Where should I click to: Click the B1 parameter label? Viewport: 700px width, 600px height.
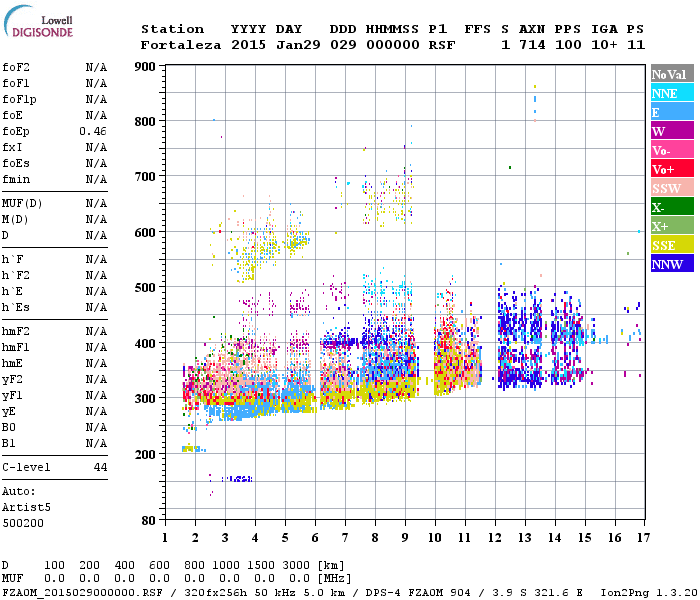pyautogui.click(x=8, y=443)
